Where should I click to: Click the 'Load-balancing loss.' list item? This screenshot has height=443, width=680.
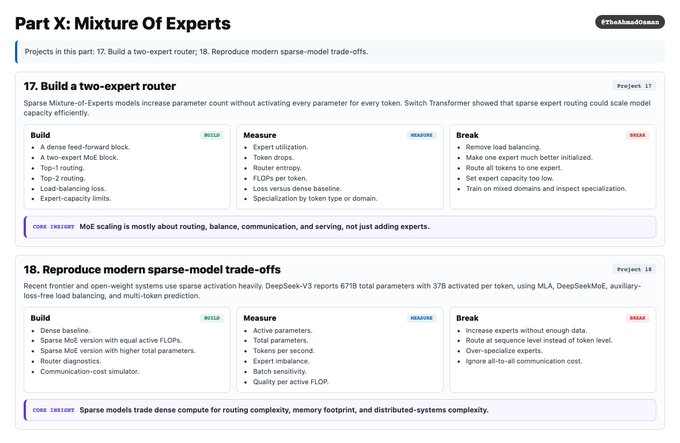(x=73, y=189)
